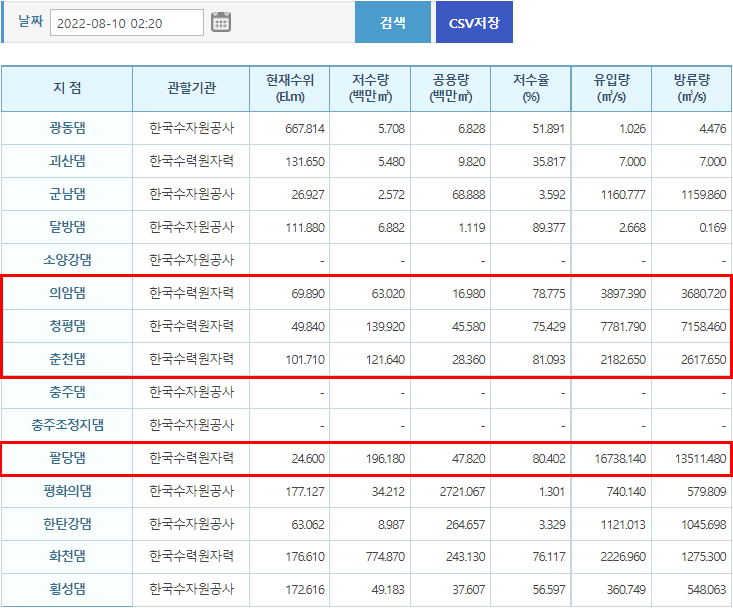Click the 저수량 column header

pyautogui.click(x=371, y=89)
